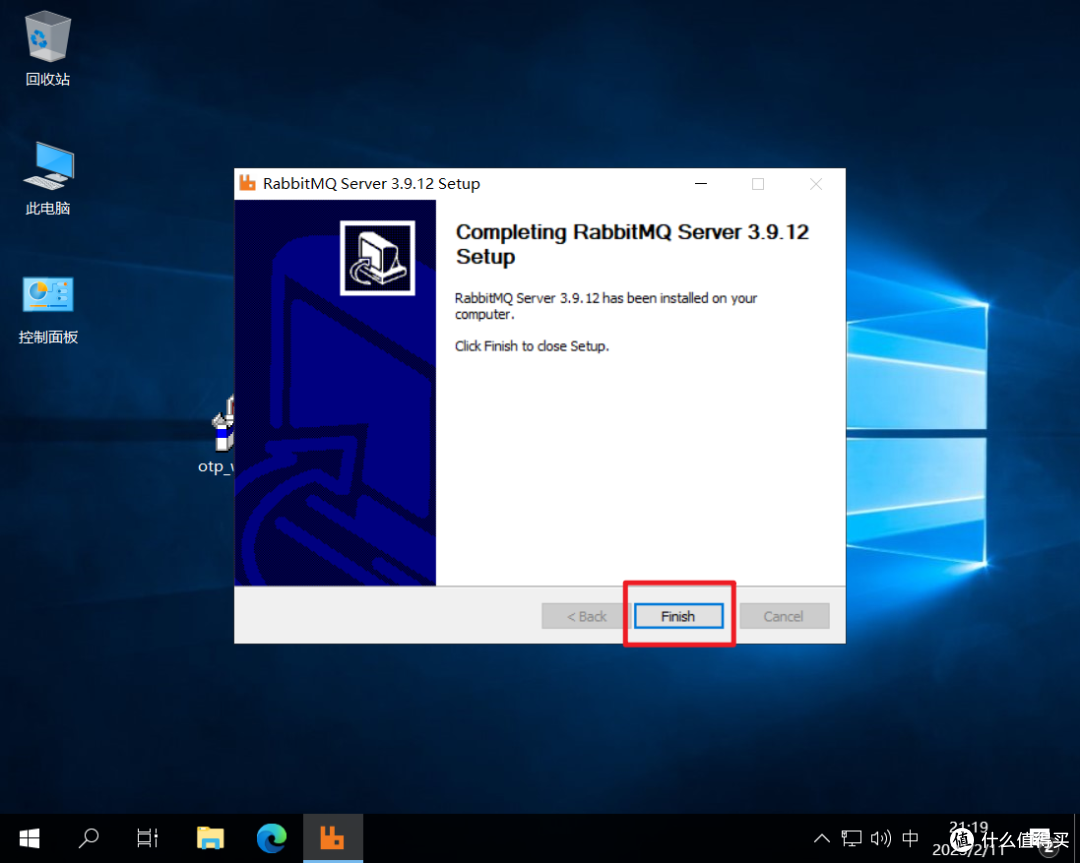This screenshot has height=863, width=1080.
Task: Minimize the RabbitMQ Setup window
Action: (701, 184)
